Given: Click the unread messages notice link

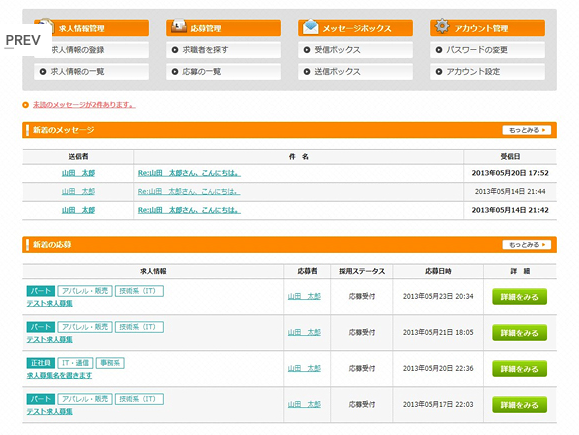Looking at the screenshot, I should tap(84, 105).
